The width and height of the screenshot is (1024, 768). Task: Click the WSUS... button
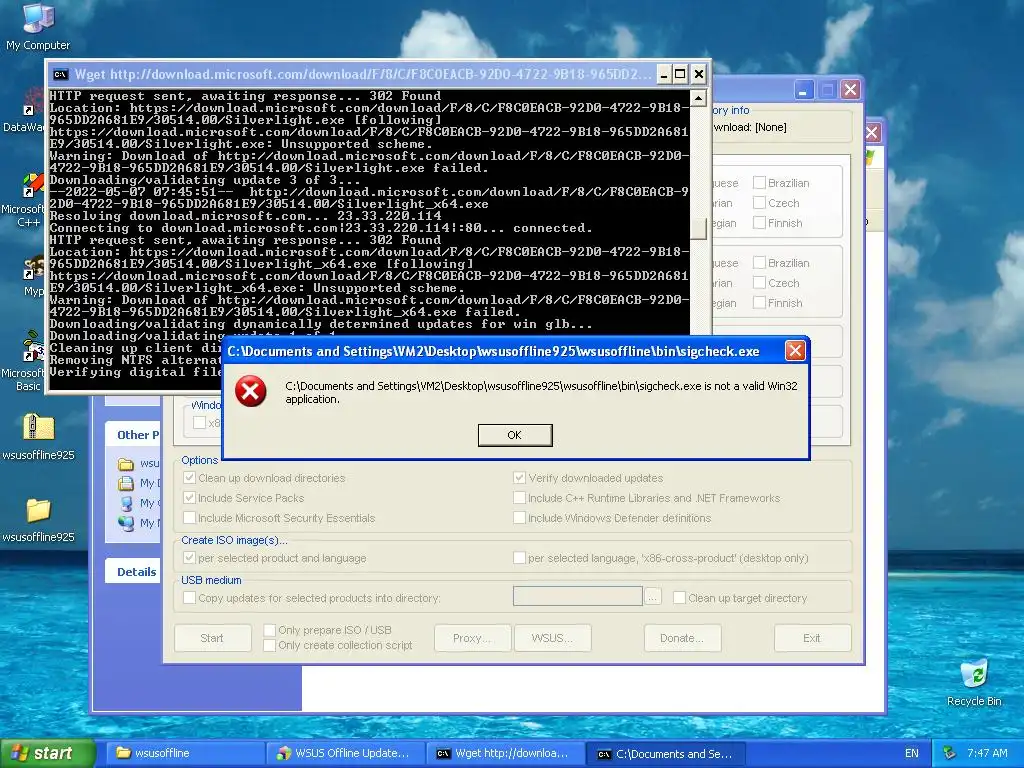click(x=552, y=638)
